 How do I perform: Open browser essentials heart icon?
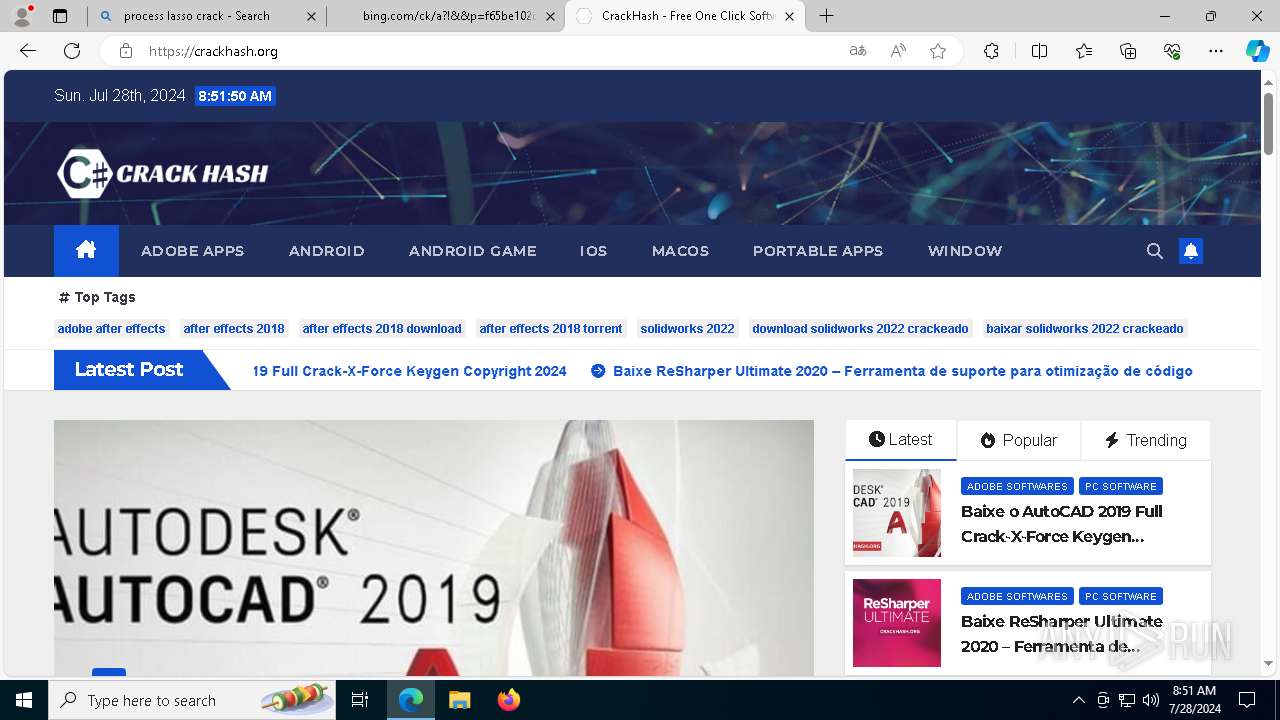pyautogui.click(x=1172, y=51)
